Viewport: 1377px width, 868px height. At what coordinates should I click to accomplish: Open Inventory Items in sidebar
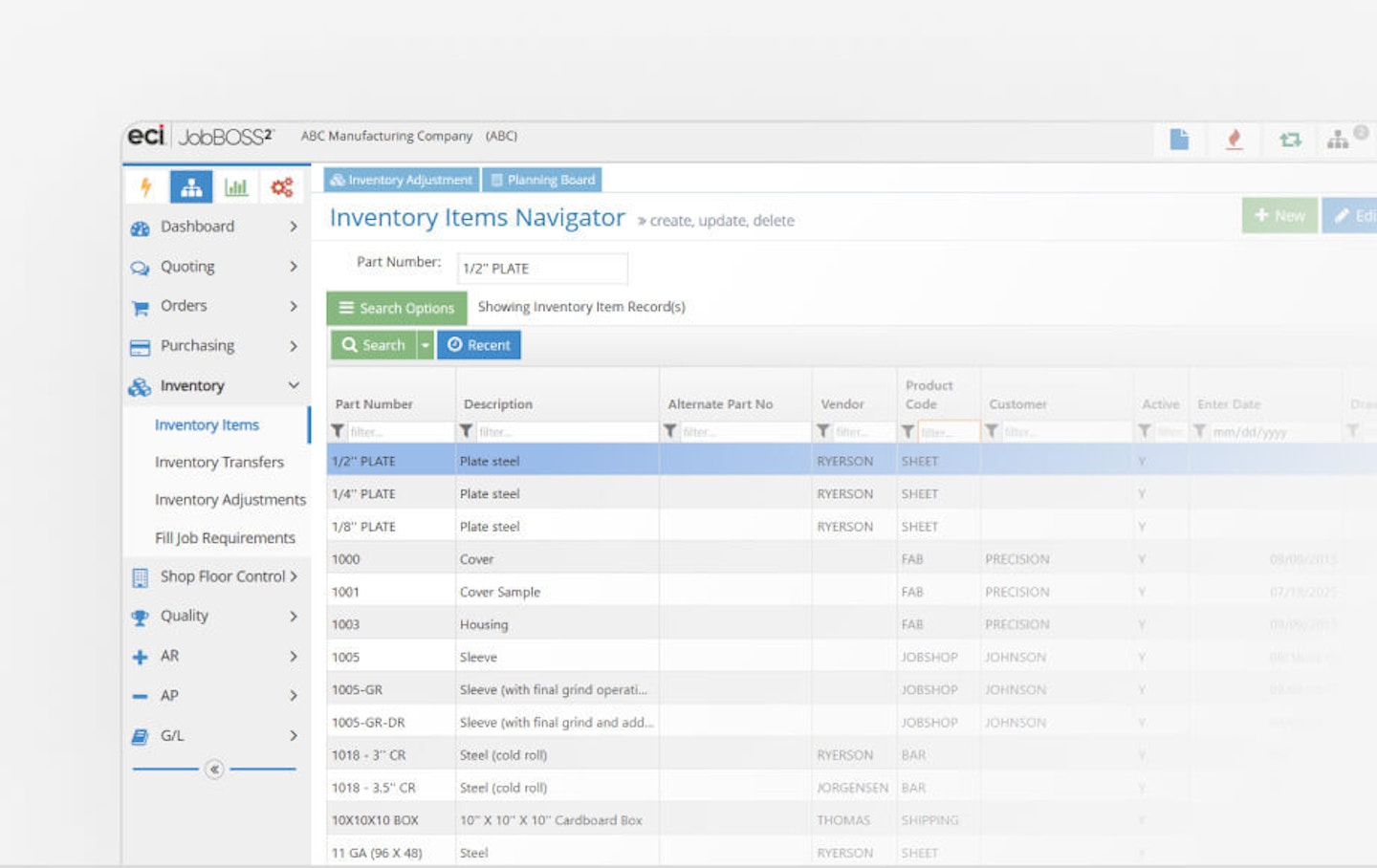pyautogui.click(x=208, y=425)
